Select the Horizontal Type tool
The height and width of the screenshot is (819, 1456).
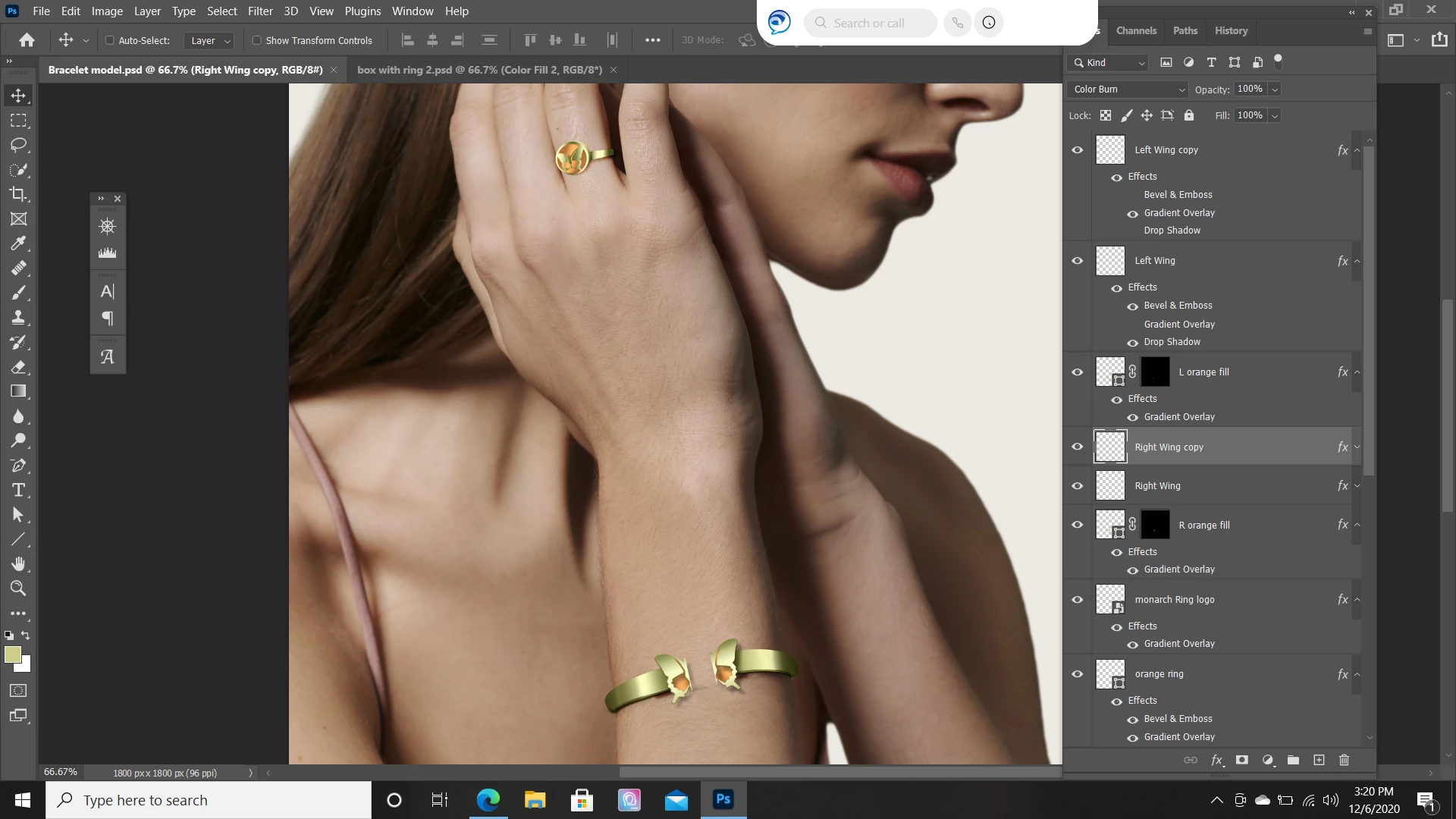pyautogui.click(x=18, y=490)
